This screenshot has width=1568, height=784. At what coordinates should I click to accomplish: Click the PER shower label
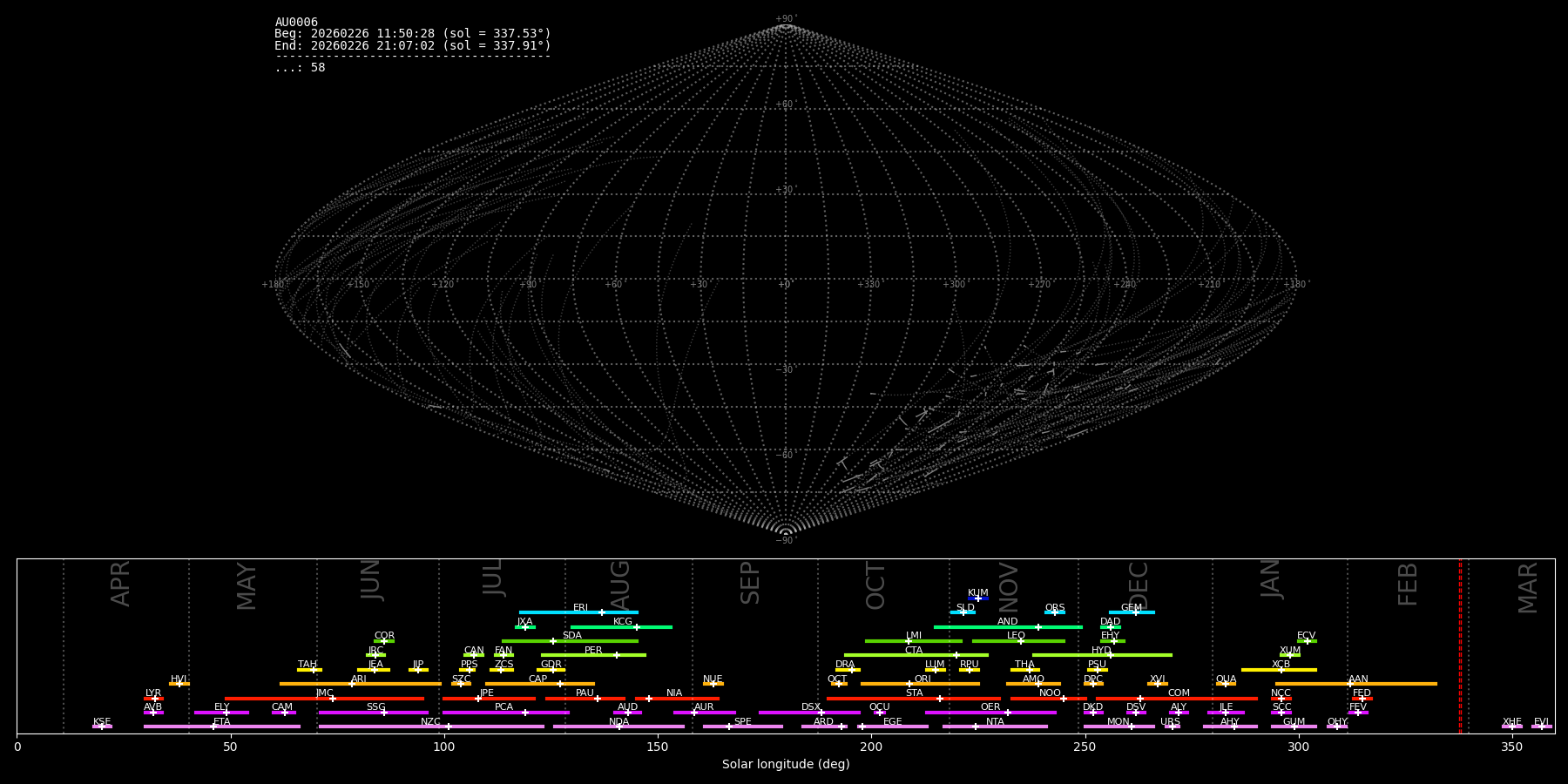[x=593, y=651]
